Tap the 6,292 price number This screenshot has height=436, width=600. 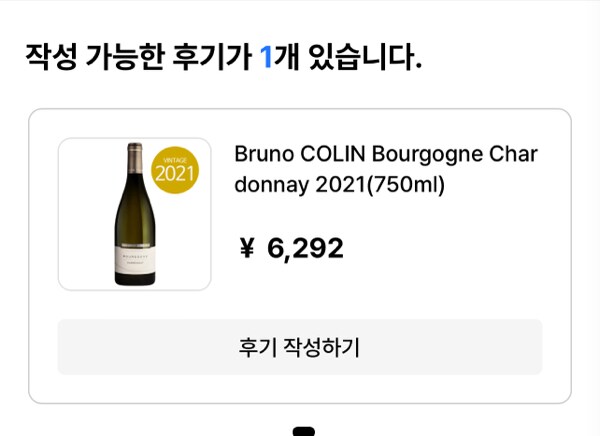305,249
